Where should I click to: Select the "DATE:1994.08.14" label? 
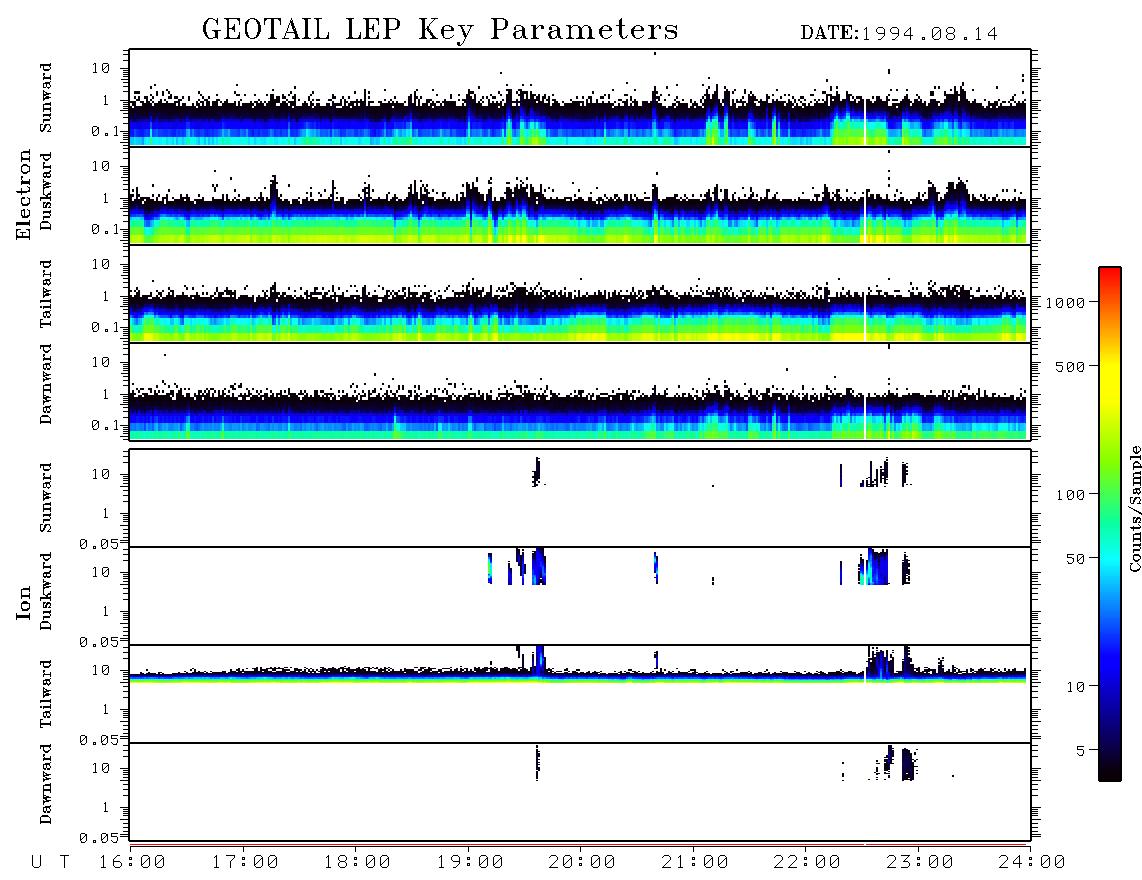coord(899,33)
